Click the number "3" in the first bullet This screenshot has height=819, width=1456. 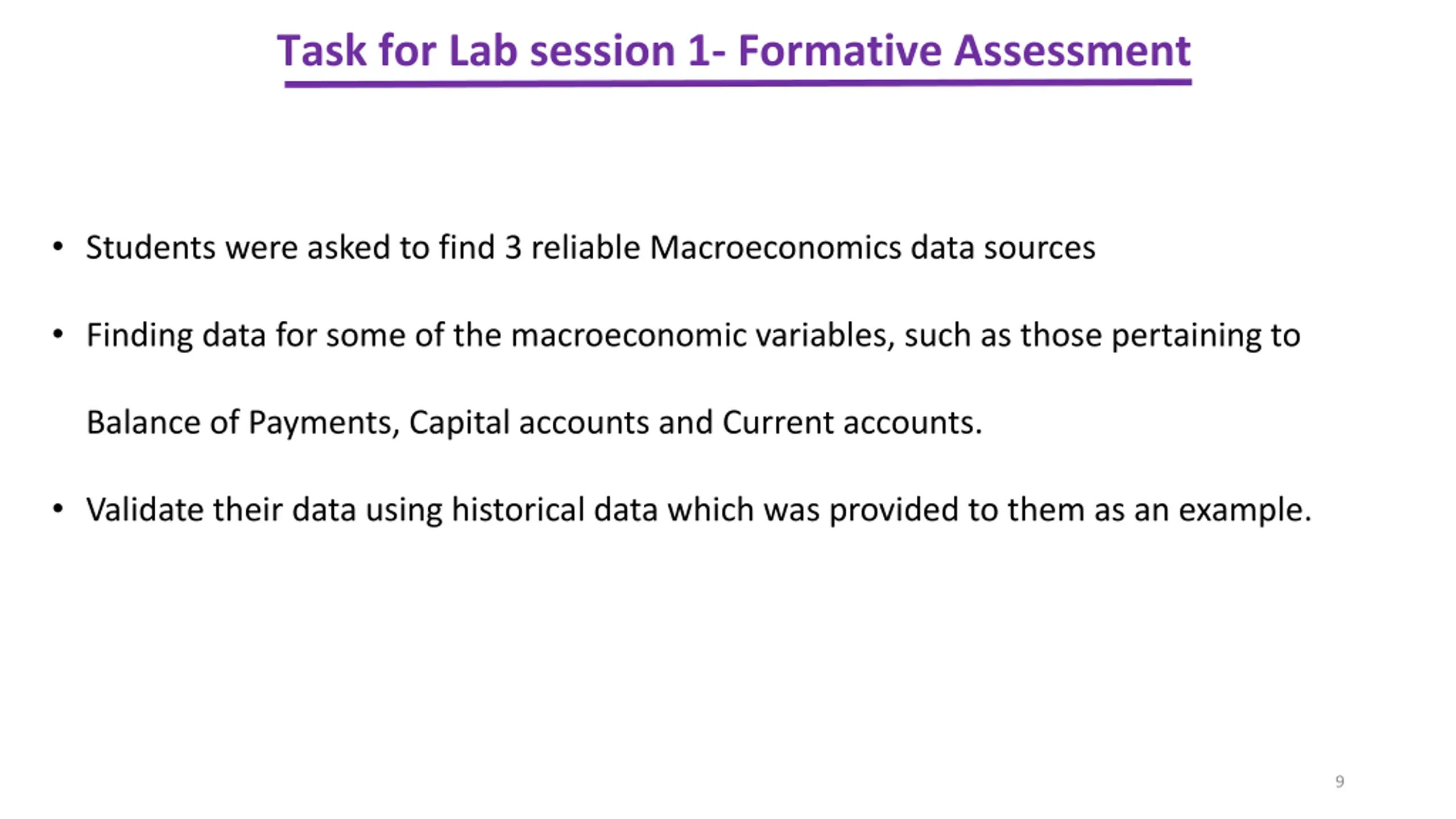(513, 248)
